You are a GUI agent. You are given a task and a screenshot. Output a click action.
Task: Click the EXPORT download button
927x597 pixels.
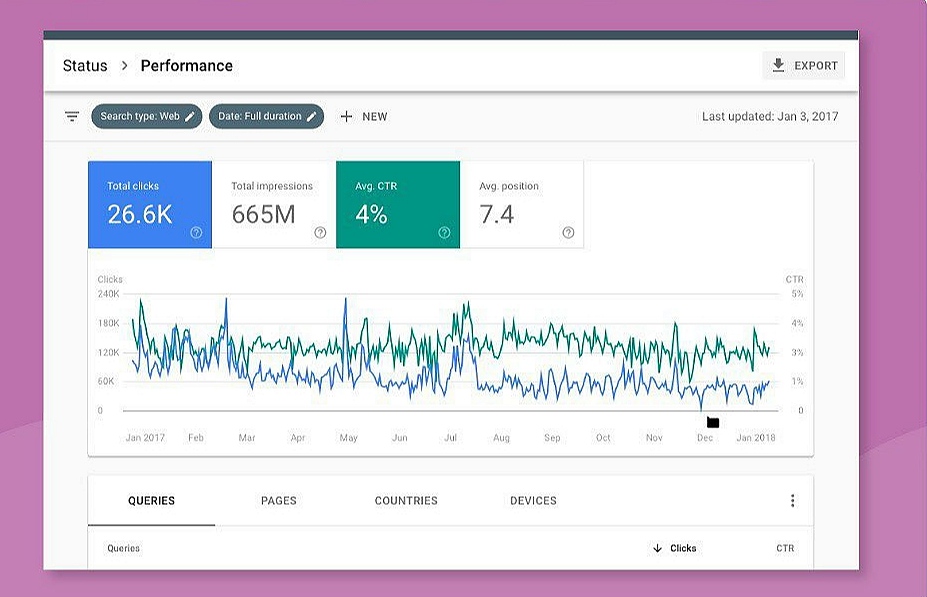click(x=804, y=66)
